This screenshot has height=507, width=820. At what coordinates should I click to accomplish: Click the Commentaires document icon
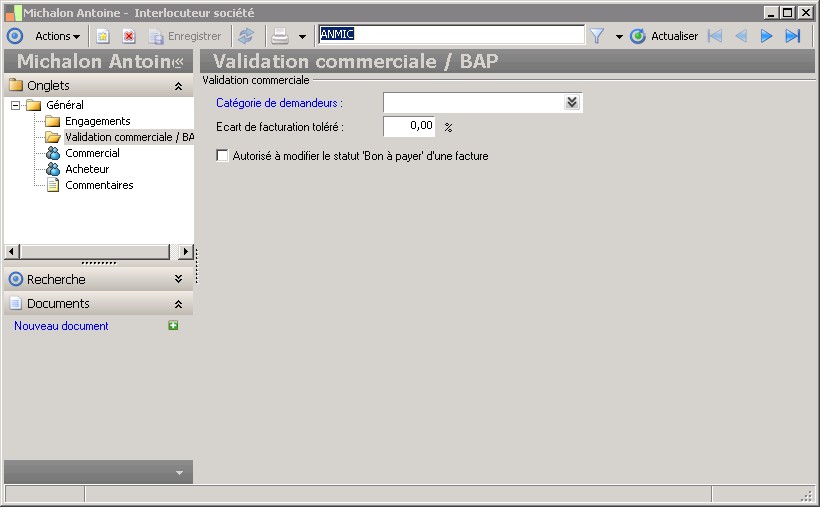[53, 185]
